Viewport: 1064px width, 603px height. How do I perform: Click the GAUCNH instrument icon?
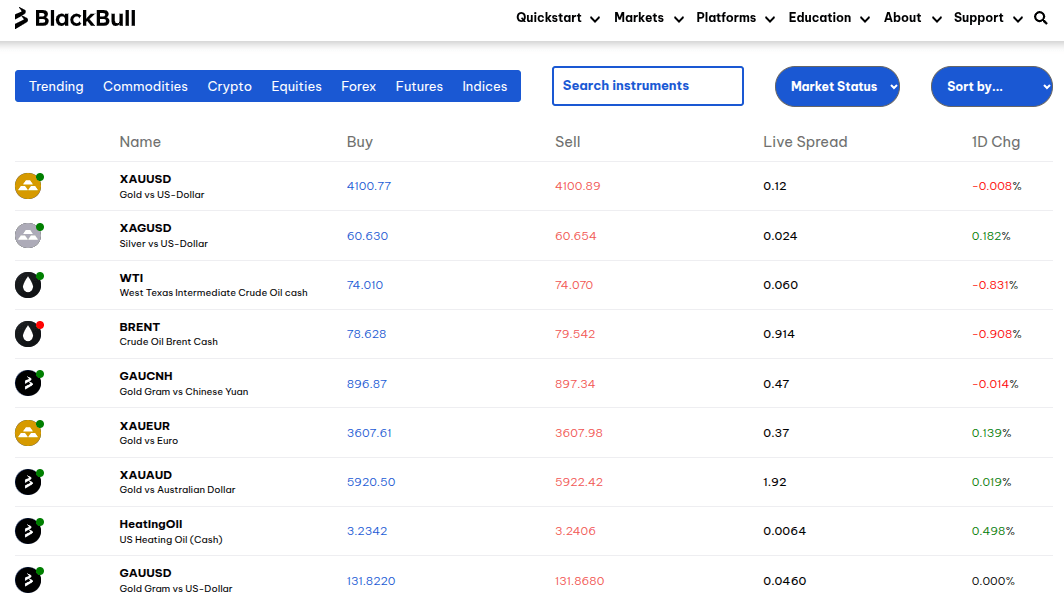tap(28, 383)
